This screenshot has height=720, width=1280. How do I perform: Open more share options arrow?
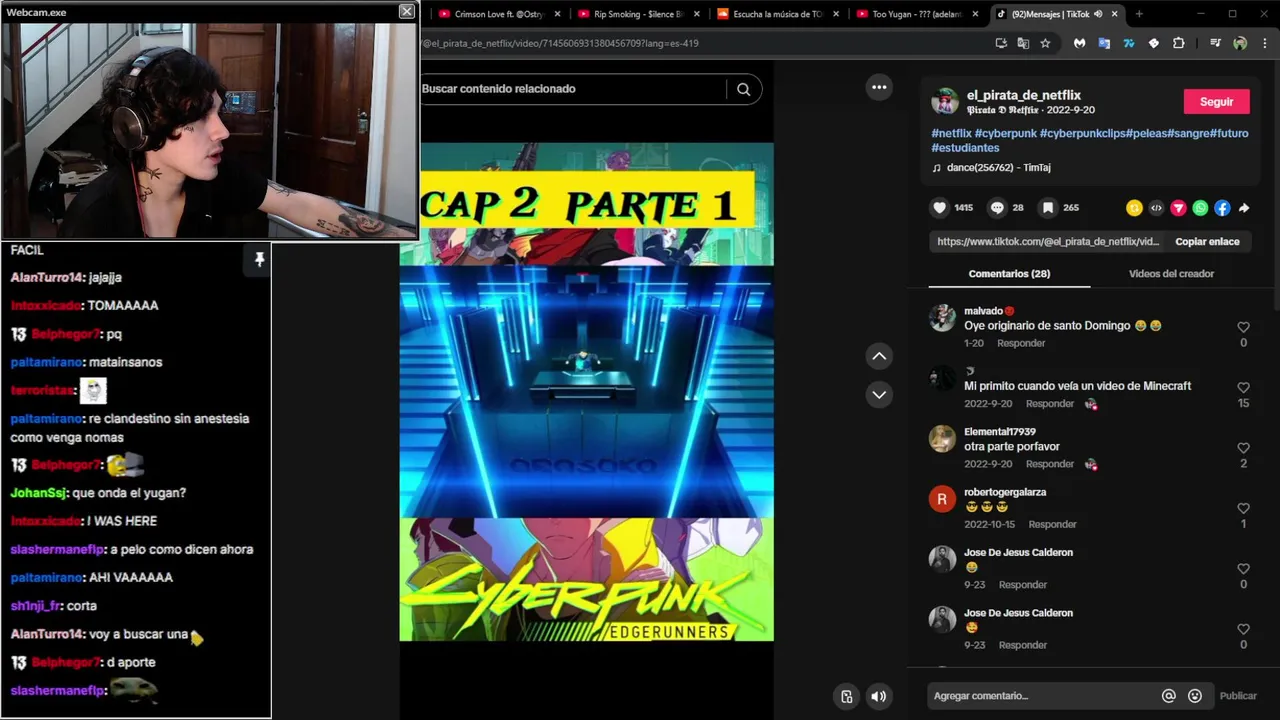point(1244,208)
